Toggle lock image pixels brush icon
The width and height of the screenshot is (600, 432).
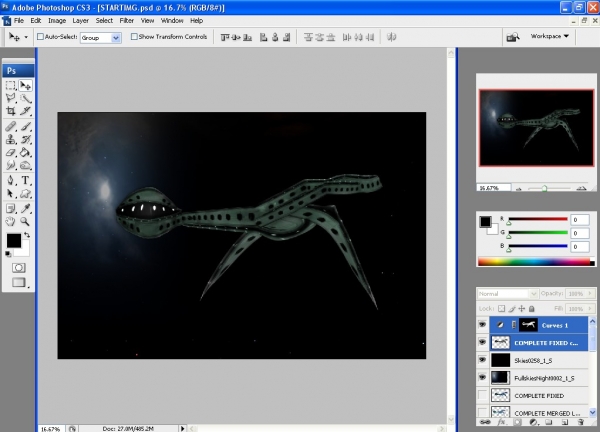[x=512, y=308]
